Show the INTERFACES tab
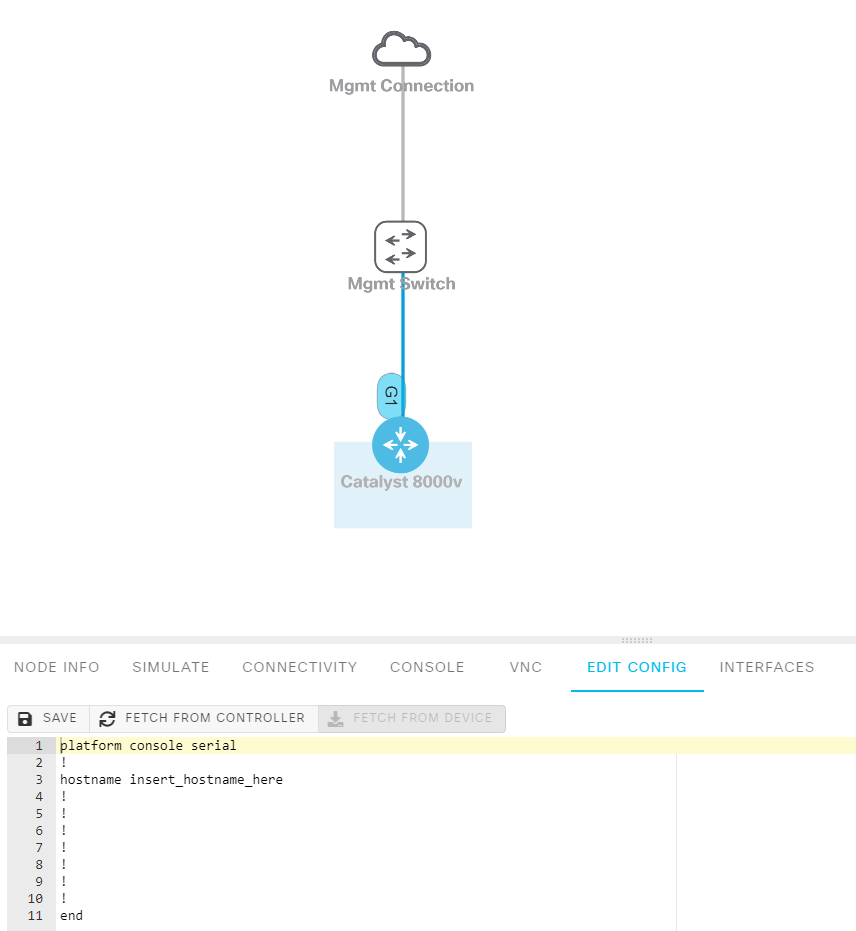 [767, 667]
